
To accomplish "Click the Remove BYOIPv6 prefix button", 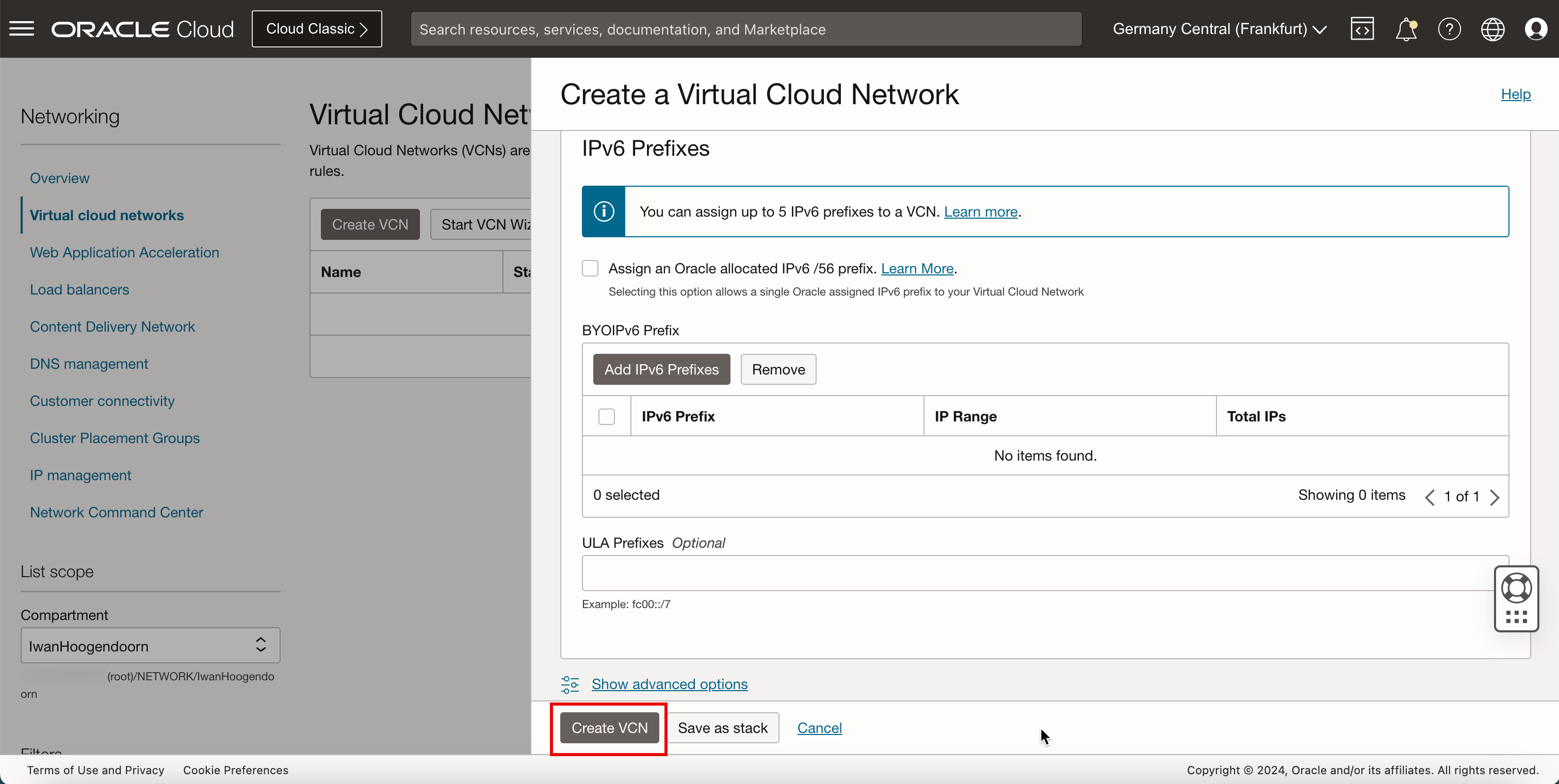I will [779, 369].
